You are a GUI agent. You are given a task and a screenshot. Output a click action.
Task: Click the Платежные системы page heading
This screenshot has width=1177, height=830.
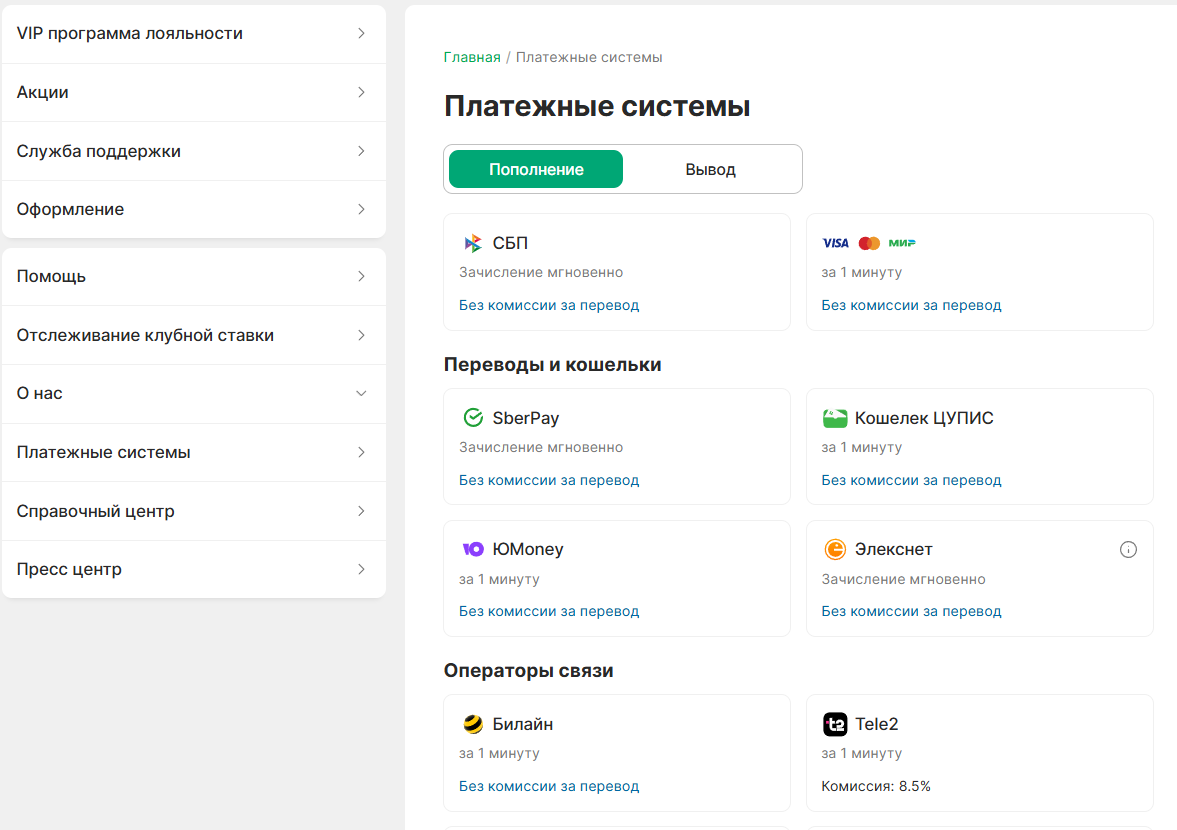coord(597,106)
